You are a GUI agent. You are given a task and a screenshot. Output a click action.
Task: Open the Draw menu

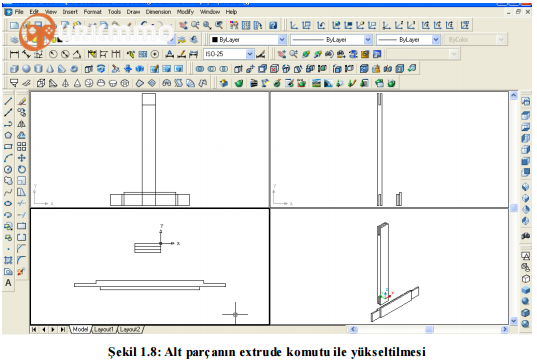pyautogui.click(x=133, y=12)
